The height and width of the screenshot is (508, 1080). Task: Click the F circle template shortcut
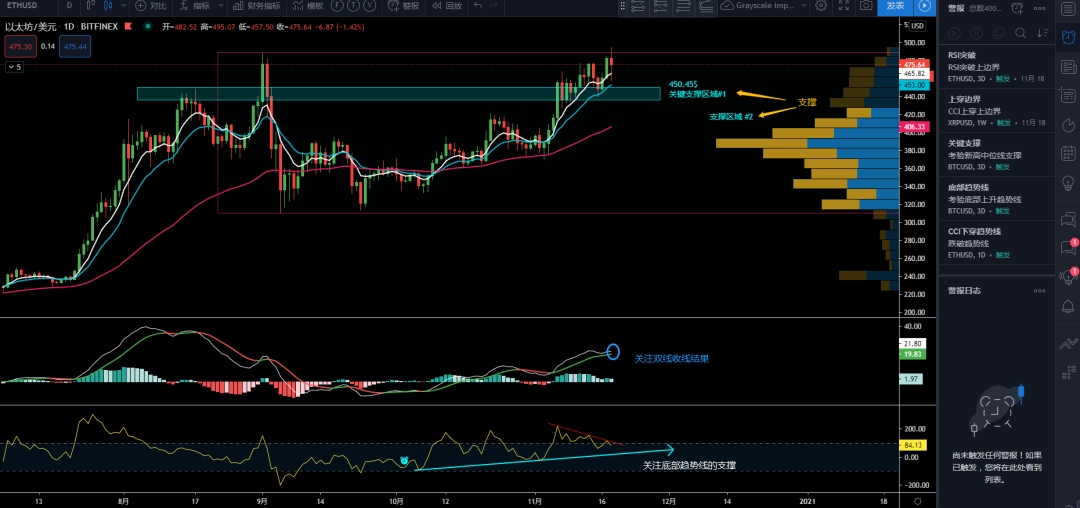point(338,6)
